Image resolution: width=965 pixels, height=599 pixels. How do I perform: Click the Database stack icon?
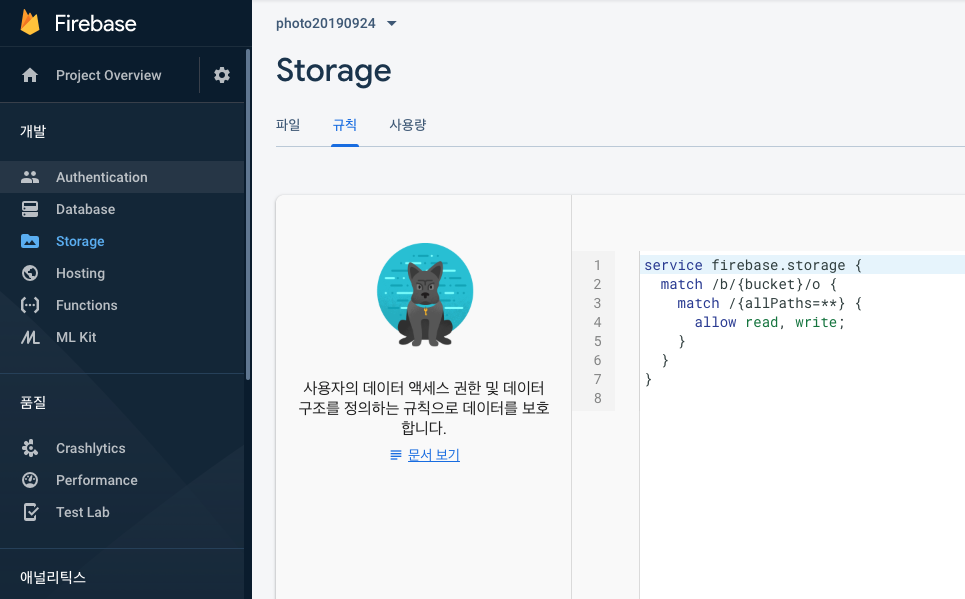point(30,209)
